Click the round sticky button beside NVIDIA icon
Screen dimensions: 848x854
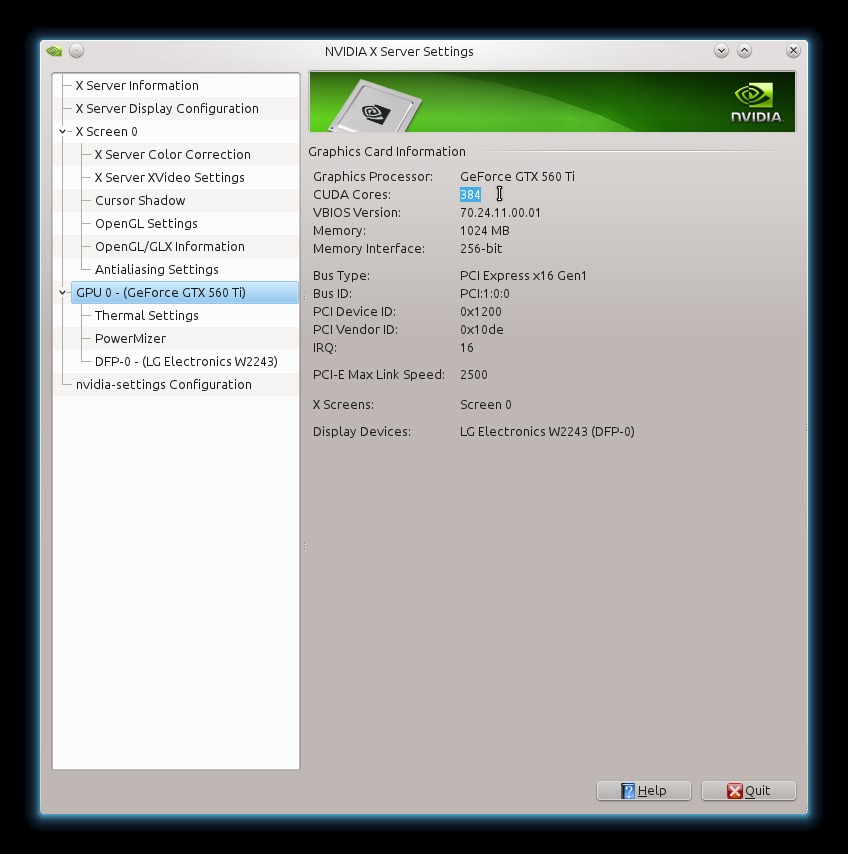(77, 51)
